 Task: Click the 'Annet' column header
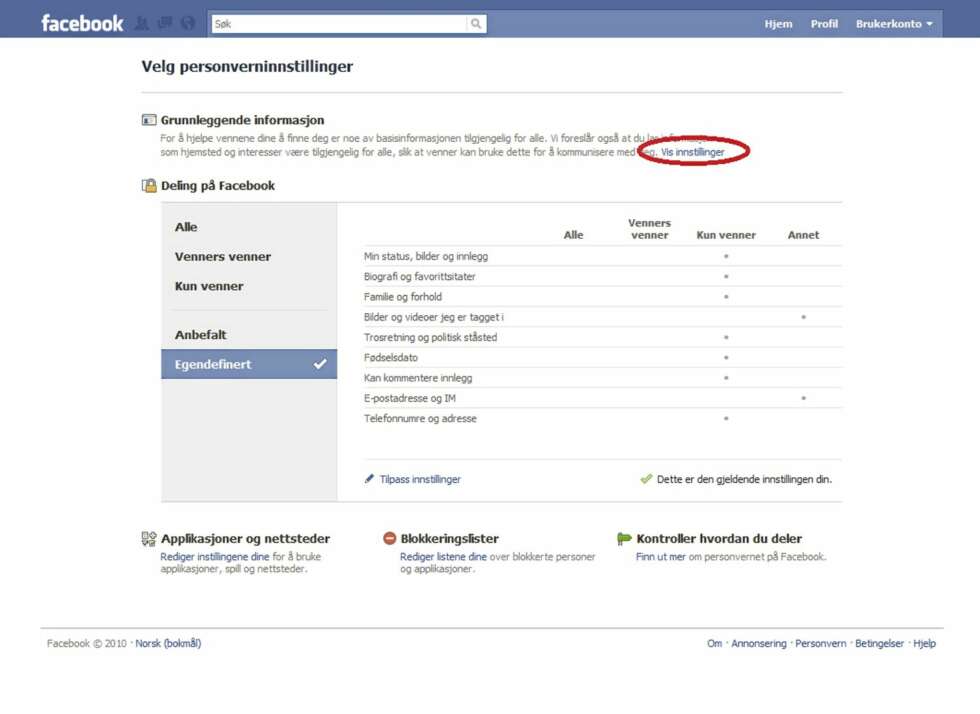tap(803, 235)
